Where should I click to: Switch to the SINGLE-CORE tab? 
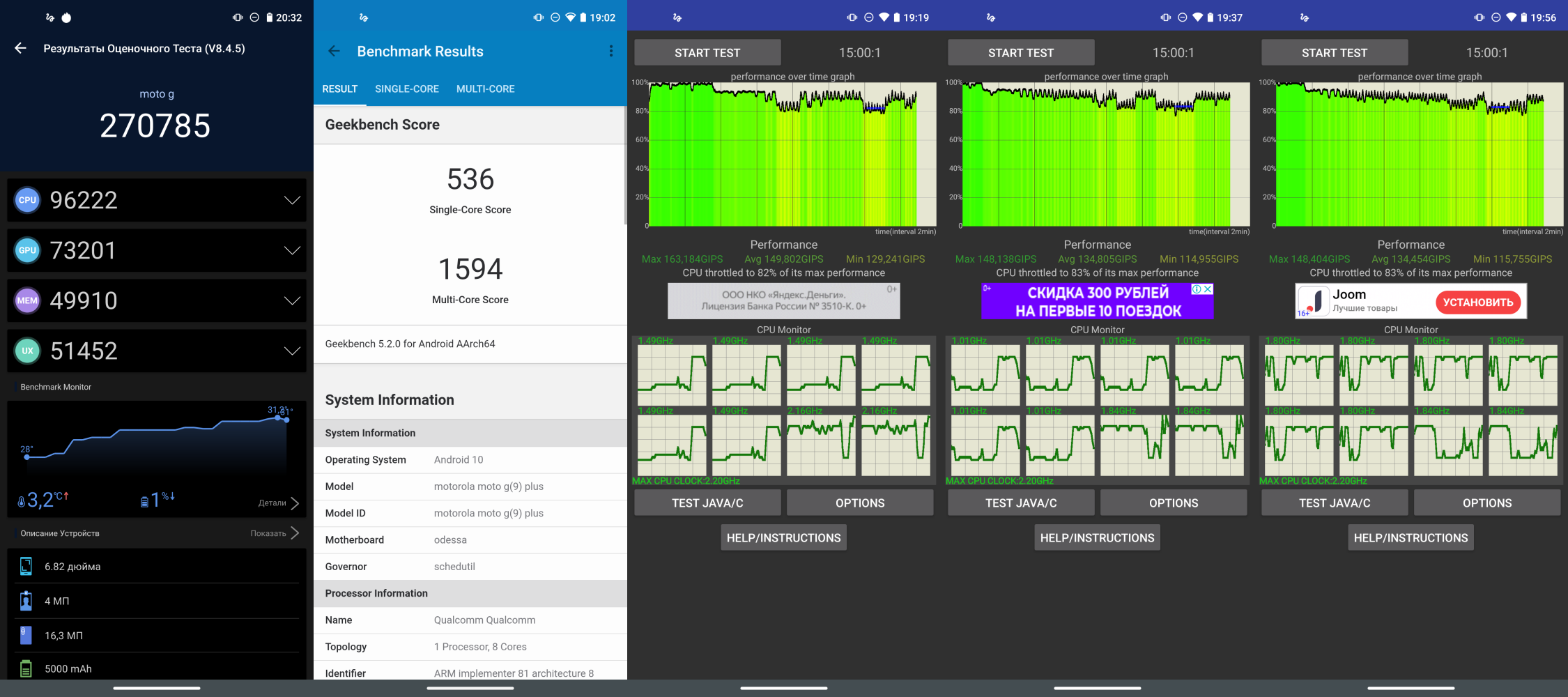pyautogui.click(x=407, y=89)
